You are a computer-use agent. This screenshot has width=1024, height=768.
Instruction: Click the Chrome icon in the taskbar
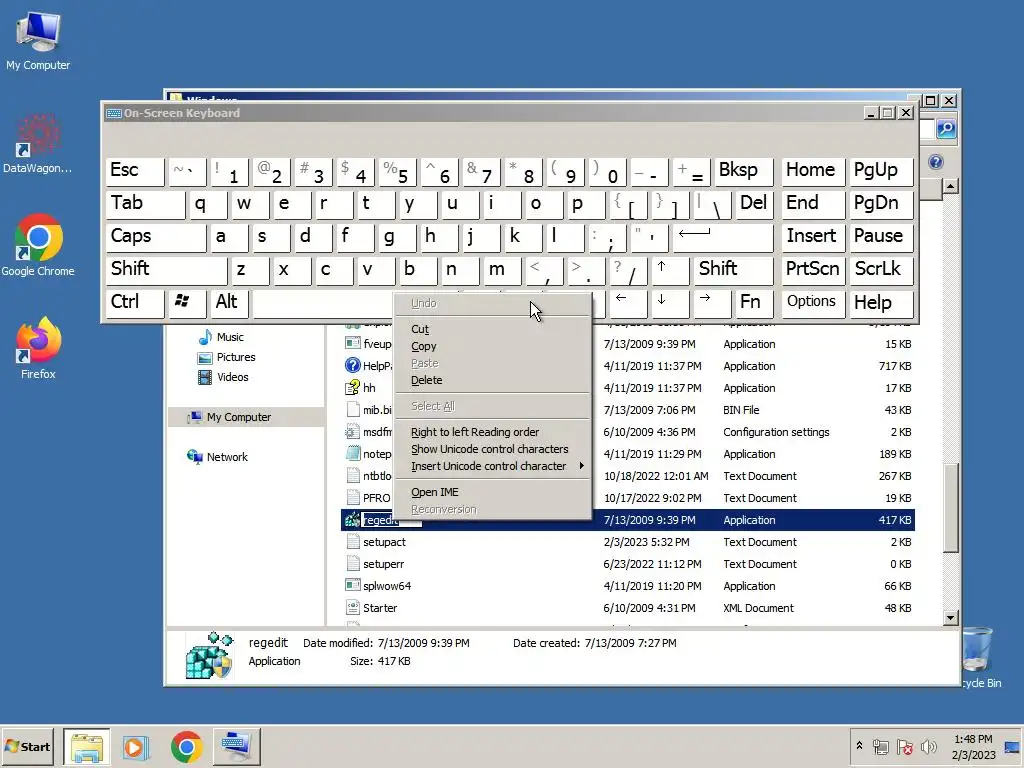tap(186, 746)
